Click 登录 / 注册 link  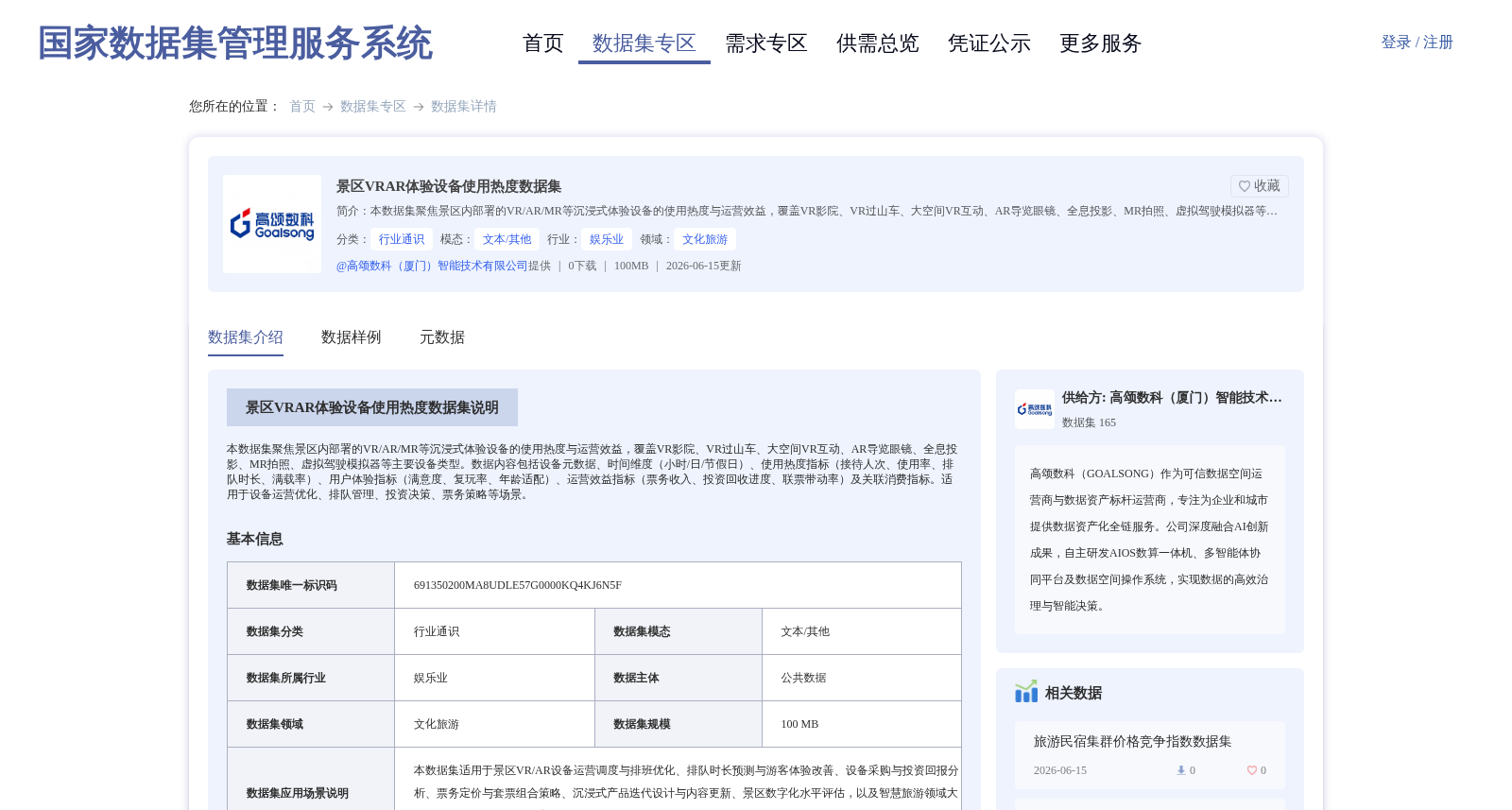tap(1417, 43)
